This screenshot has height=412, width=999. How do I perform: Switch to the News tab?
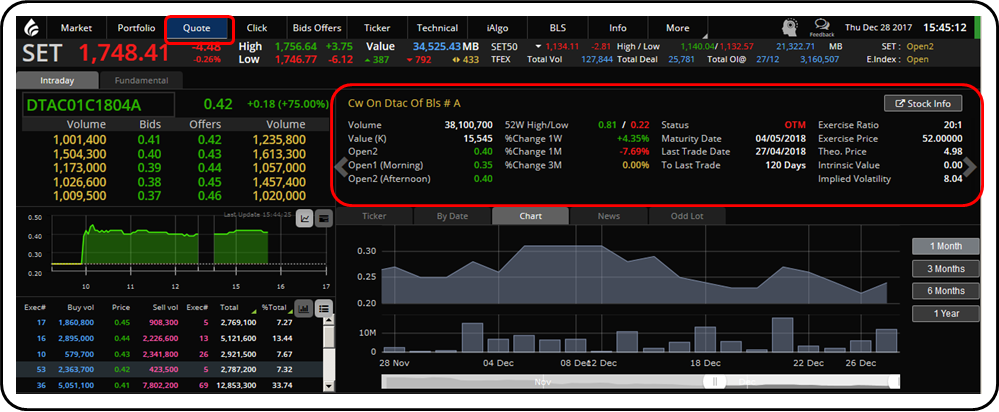coord(608,216)
